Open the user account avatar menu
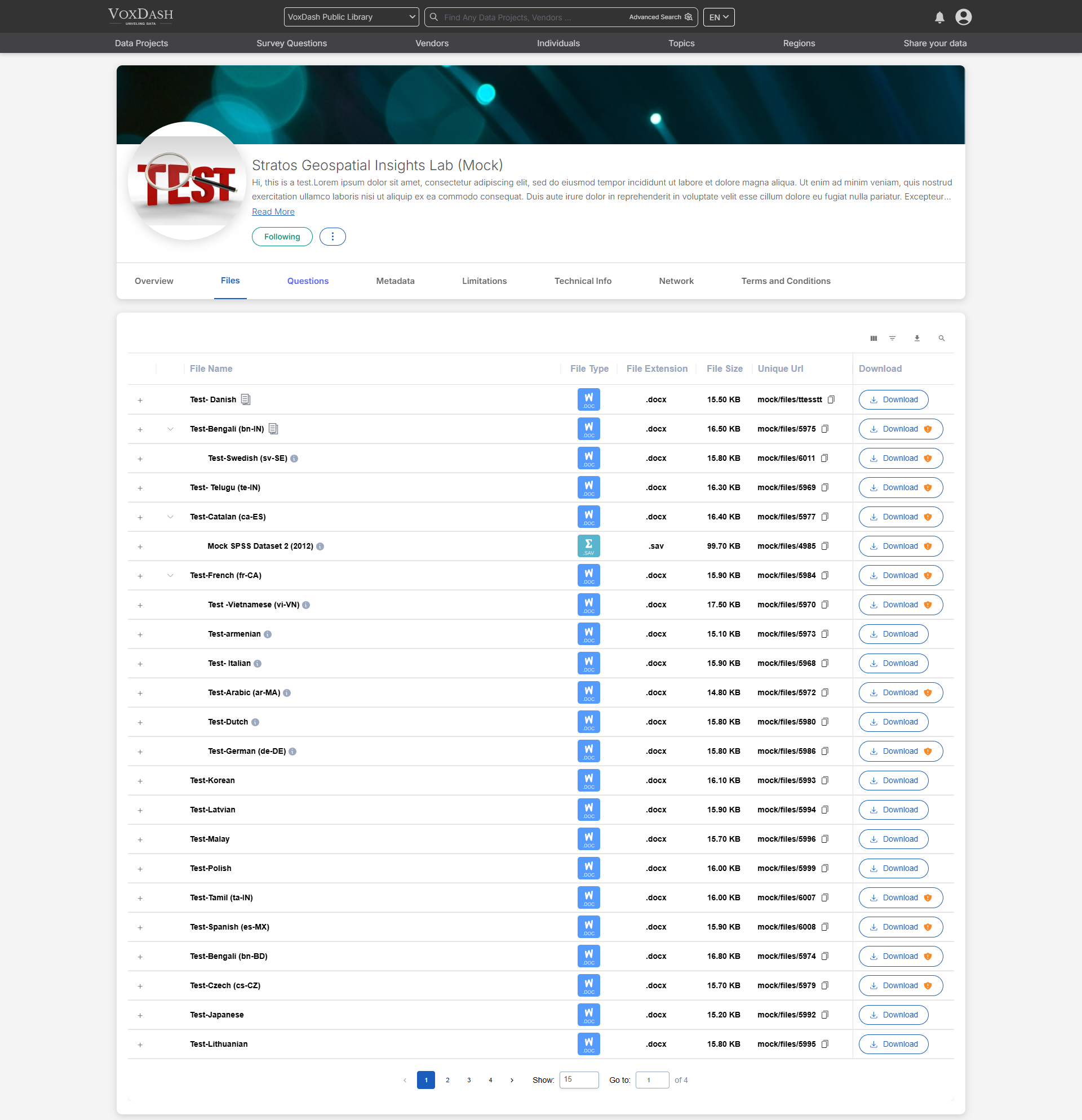This screenshot has height=1120, width=1082. (963, 17)
